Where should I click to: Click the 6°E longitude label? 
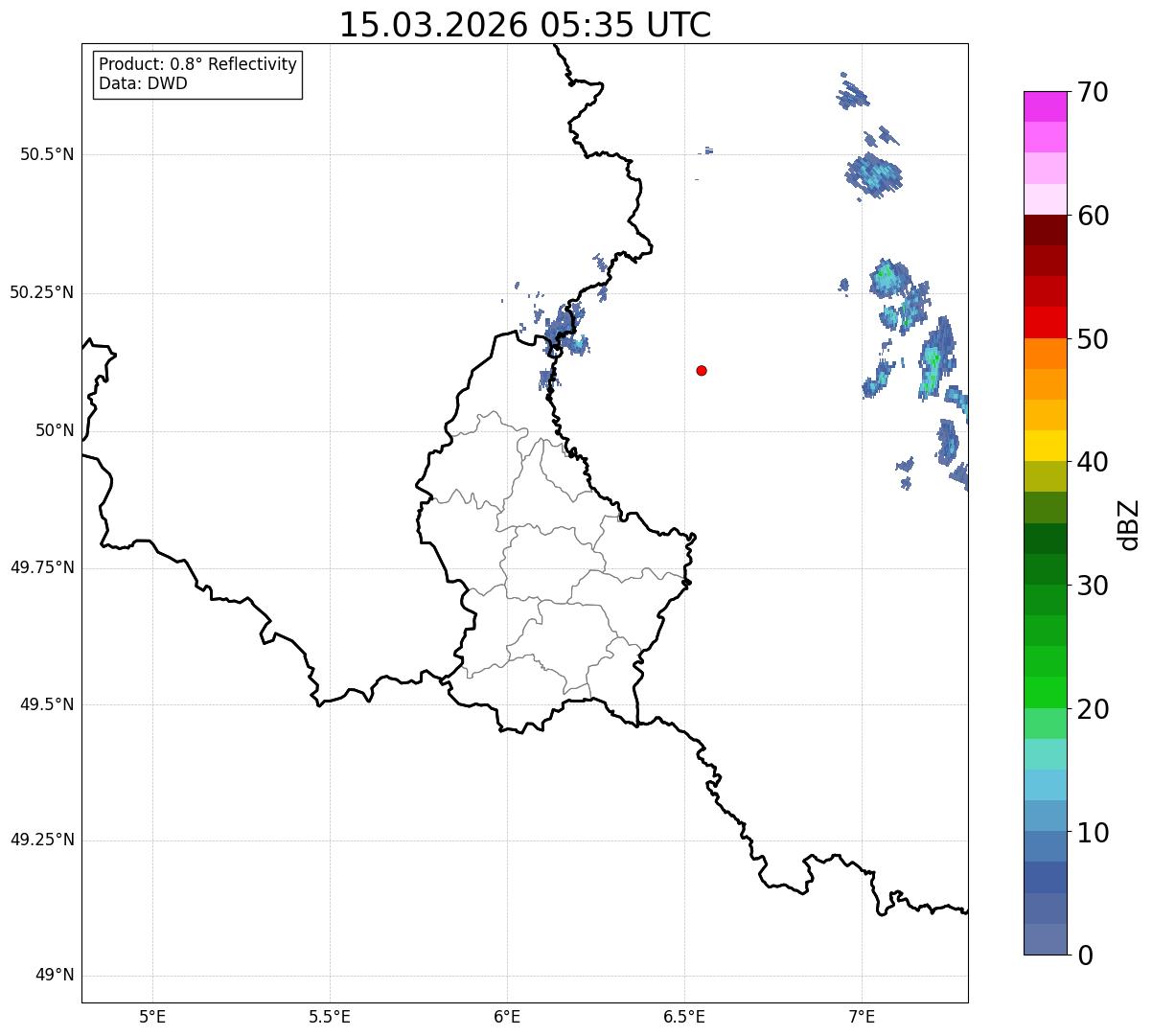point(507,1016)
